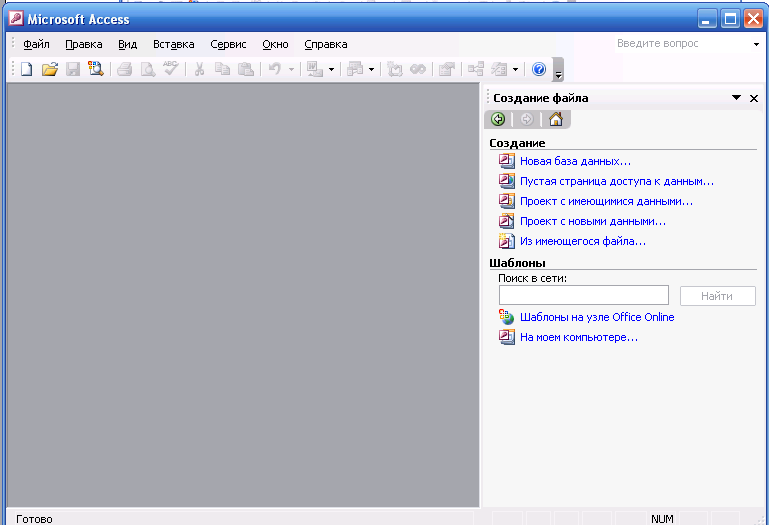Click the Analyze table icon
The width and height of the screenshot is (769, 525).
coord(355,69)
